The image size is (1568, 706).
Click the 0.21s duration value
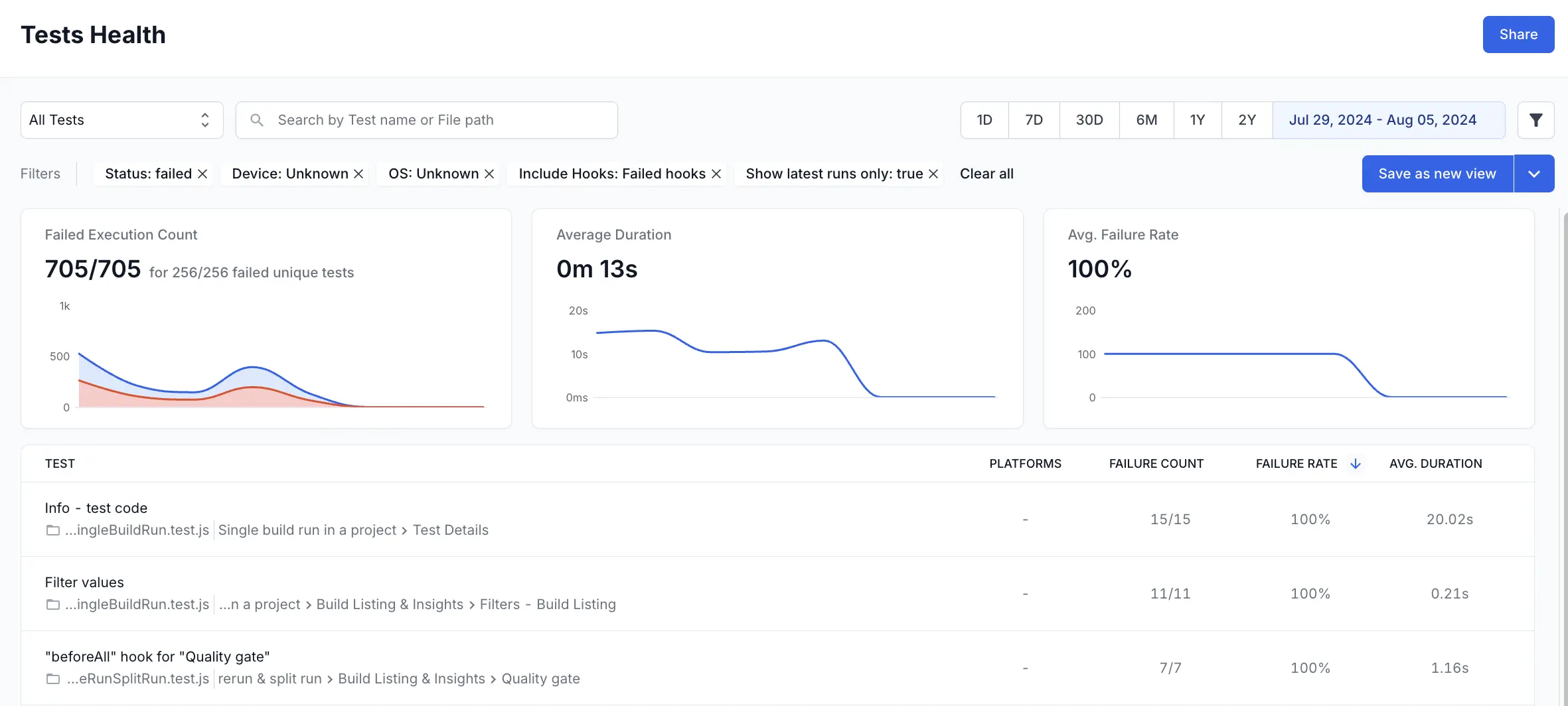tap(1450, 594)
